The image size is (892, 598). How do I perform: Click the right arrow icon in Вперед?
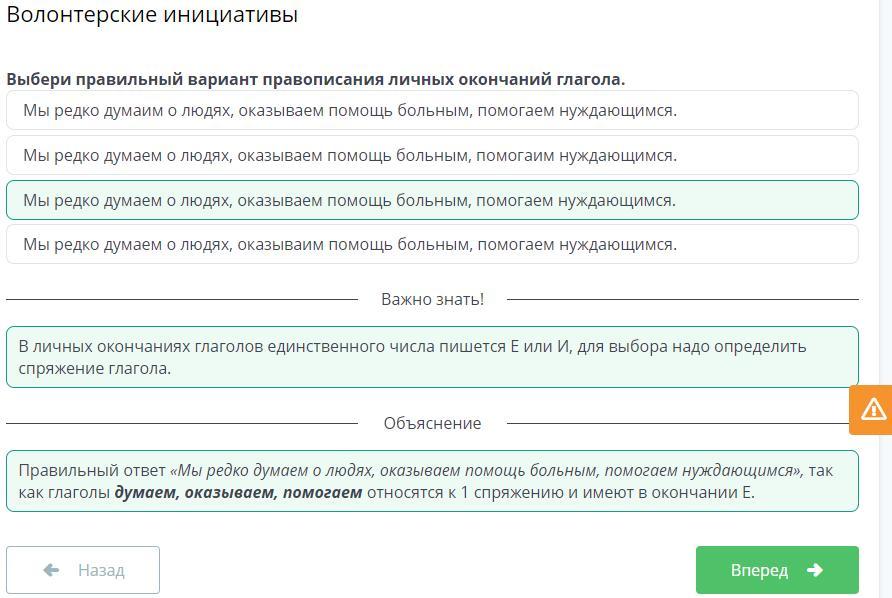[814, 570]
